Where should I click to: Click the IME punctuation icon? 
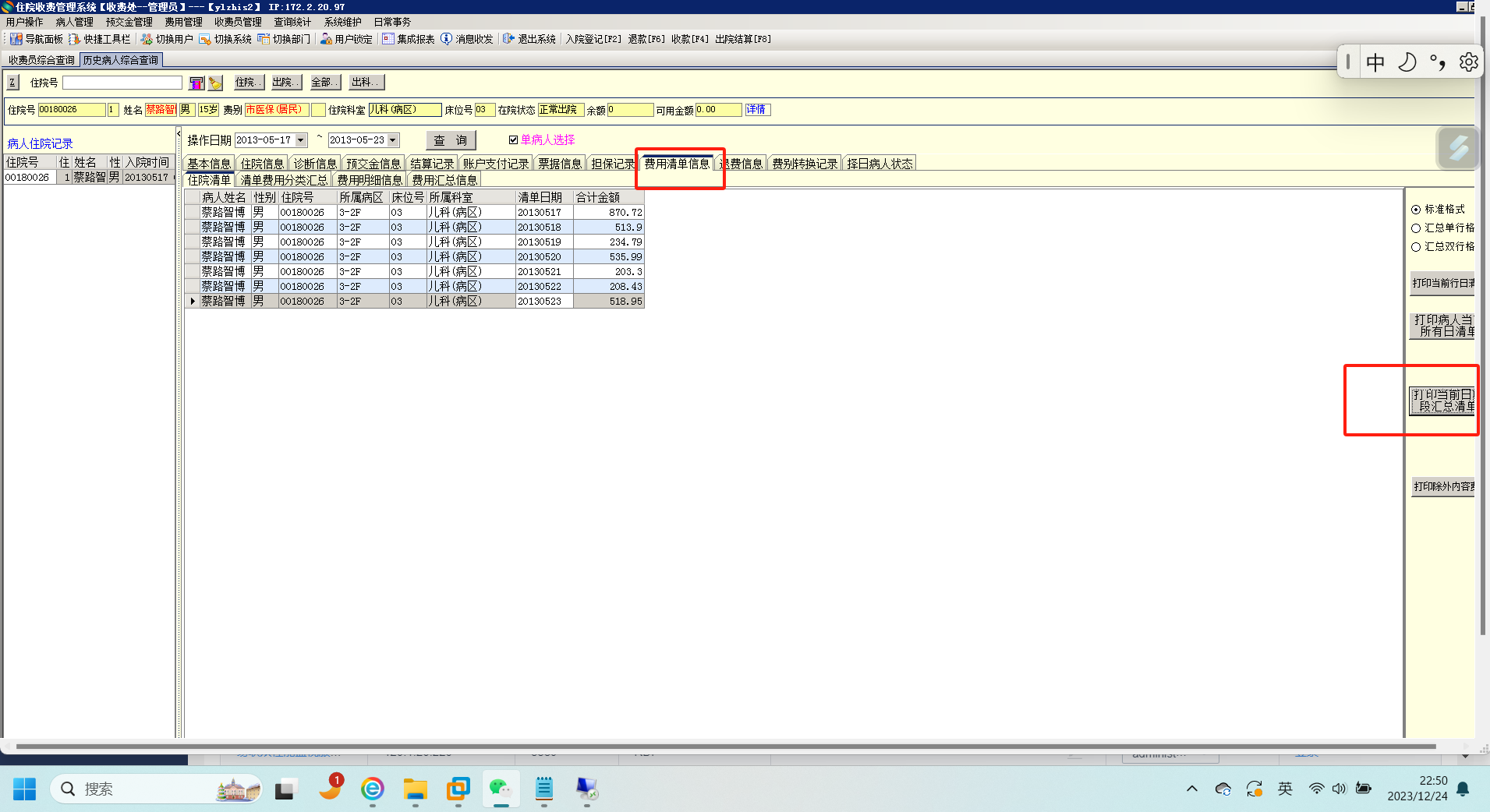click(1438, 62)
